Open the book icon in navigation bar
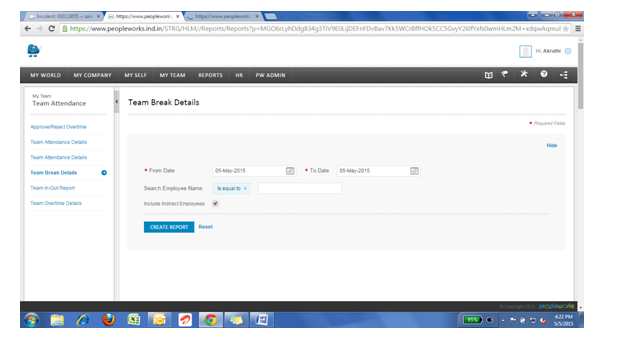This screenshot has height=361, width=621. pos(489,75)
